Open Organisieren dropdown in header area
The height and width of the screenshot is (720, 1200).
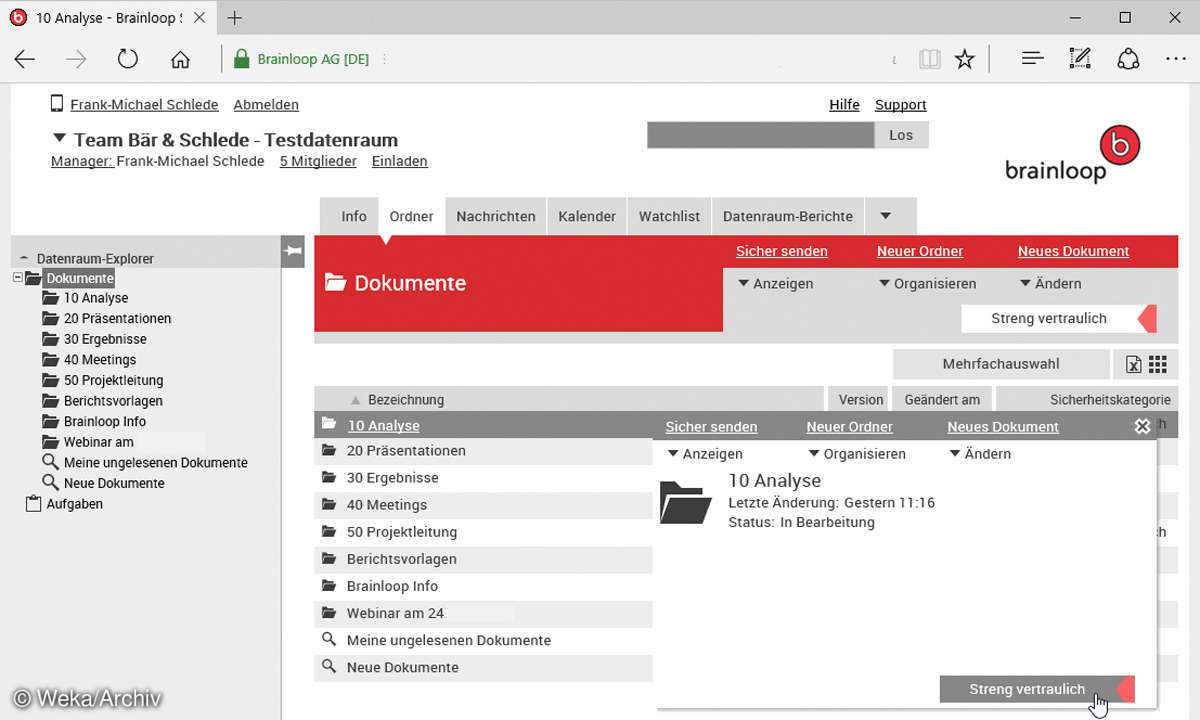[927, 284]
